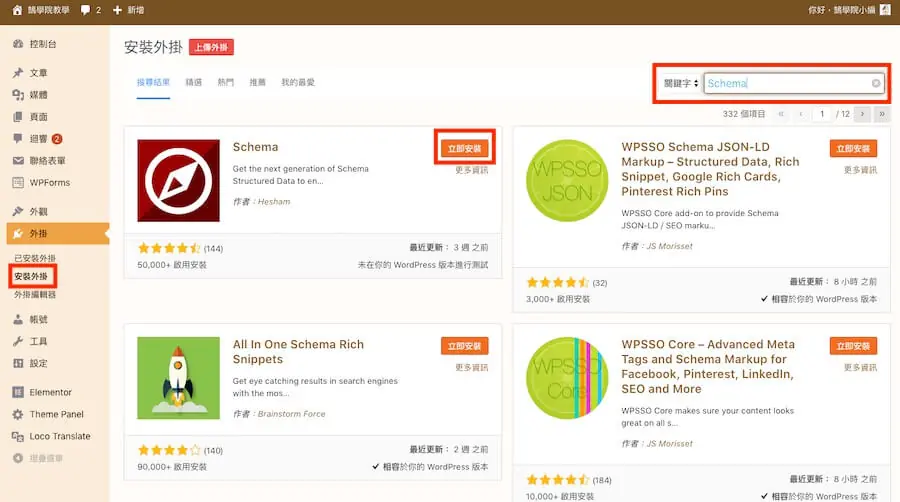This screenshot has width=900, height=502.
Task: Open 更多資訊 for All In One Schema
Action: (471, 367)
